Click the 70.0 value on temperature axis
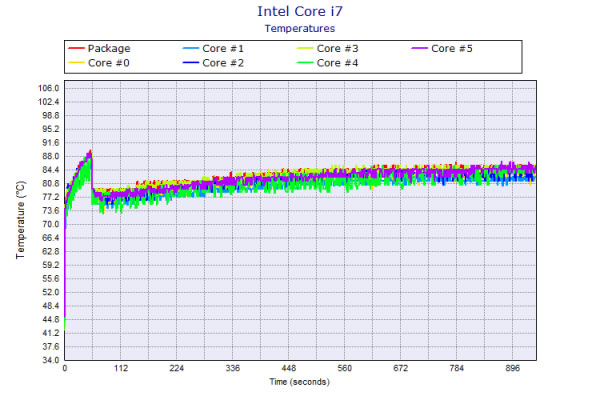This screenshot has width=600, height=400. click(51, 224)
